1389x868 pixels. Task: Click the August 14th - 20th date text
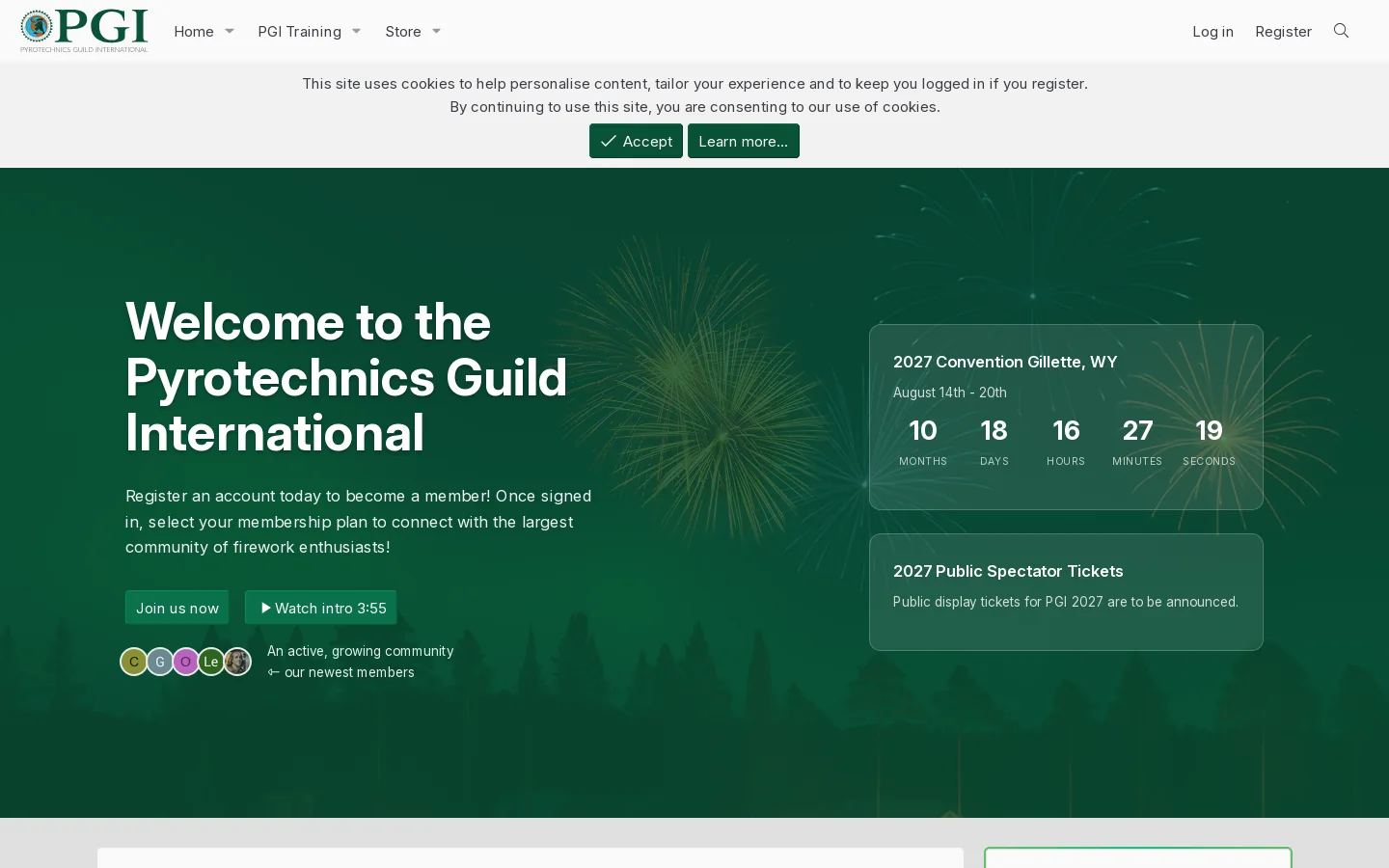[x=950, y=393]
